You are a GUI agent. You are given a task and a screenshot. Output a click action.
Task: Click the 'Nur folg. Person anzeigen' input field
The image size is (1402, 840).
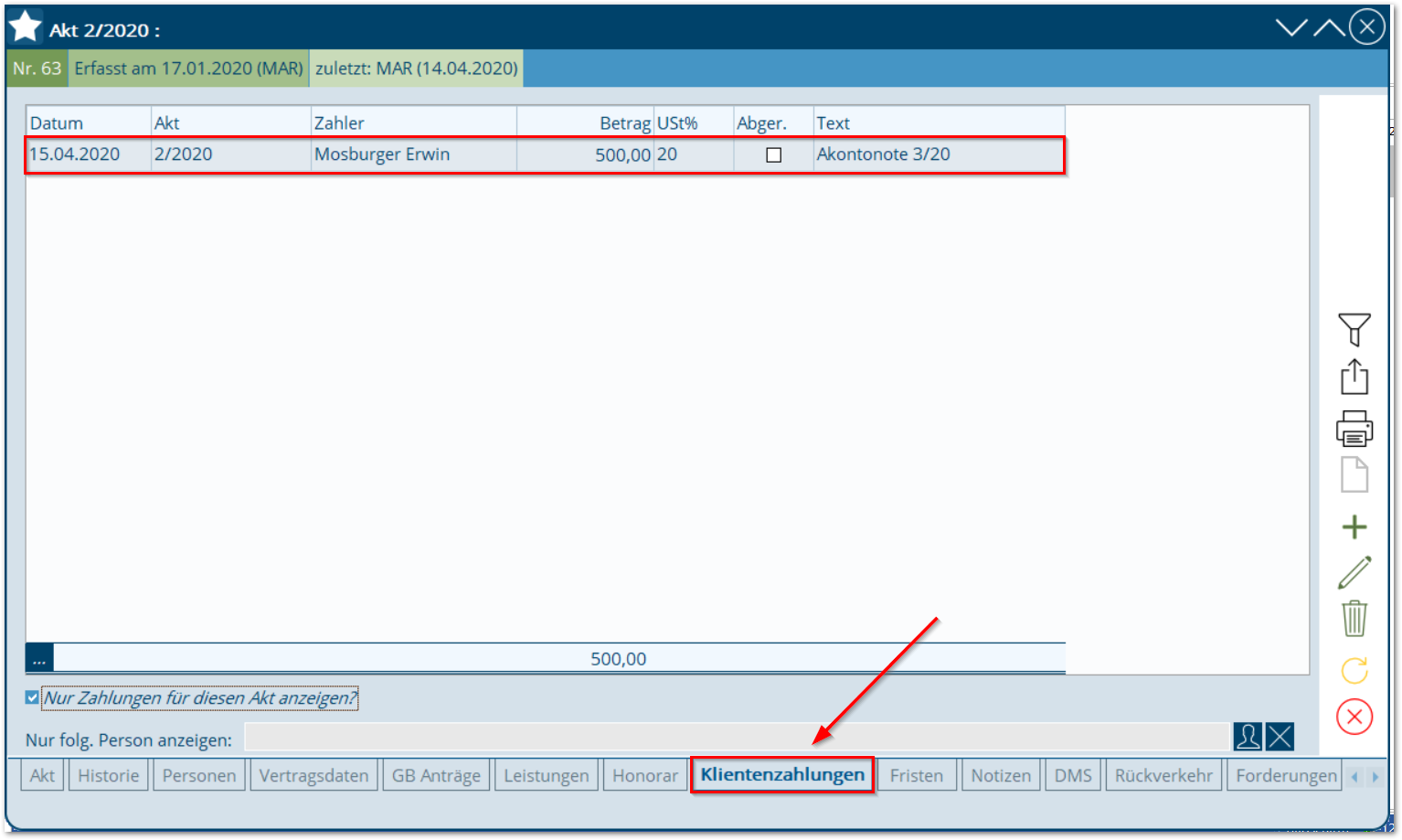tap(737, 737)
